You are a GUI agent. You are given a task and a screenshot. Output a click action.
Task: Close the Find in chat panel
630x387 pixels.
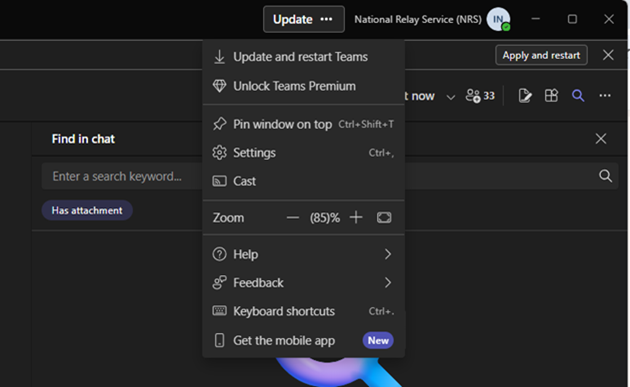tap(601, 139)
